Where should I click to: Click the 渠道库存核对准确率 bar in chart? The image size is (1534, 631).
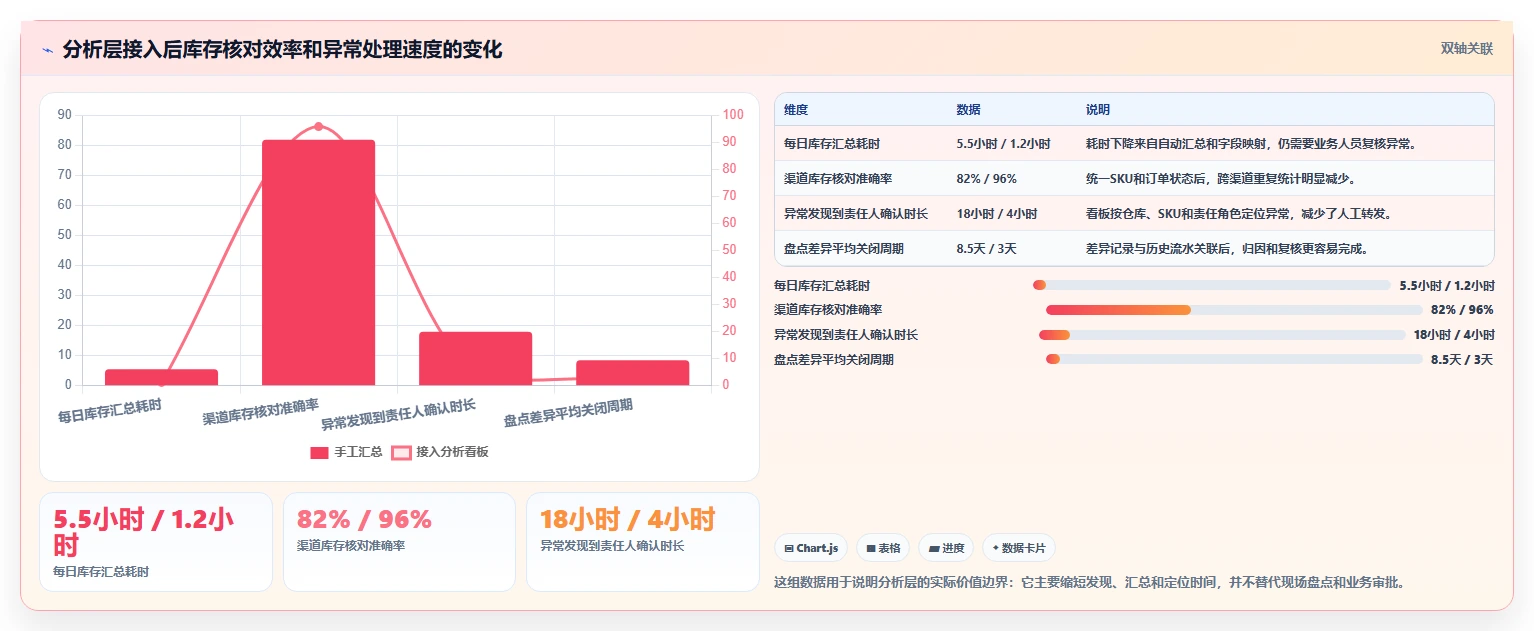318,262
